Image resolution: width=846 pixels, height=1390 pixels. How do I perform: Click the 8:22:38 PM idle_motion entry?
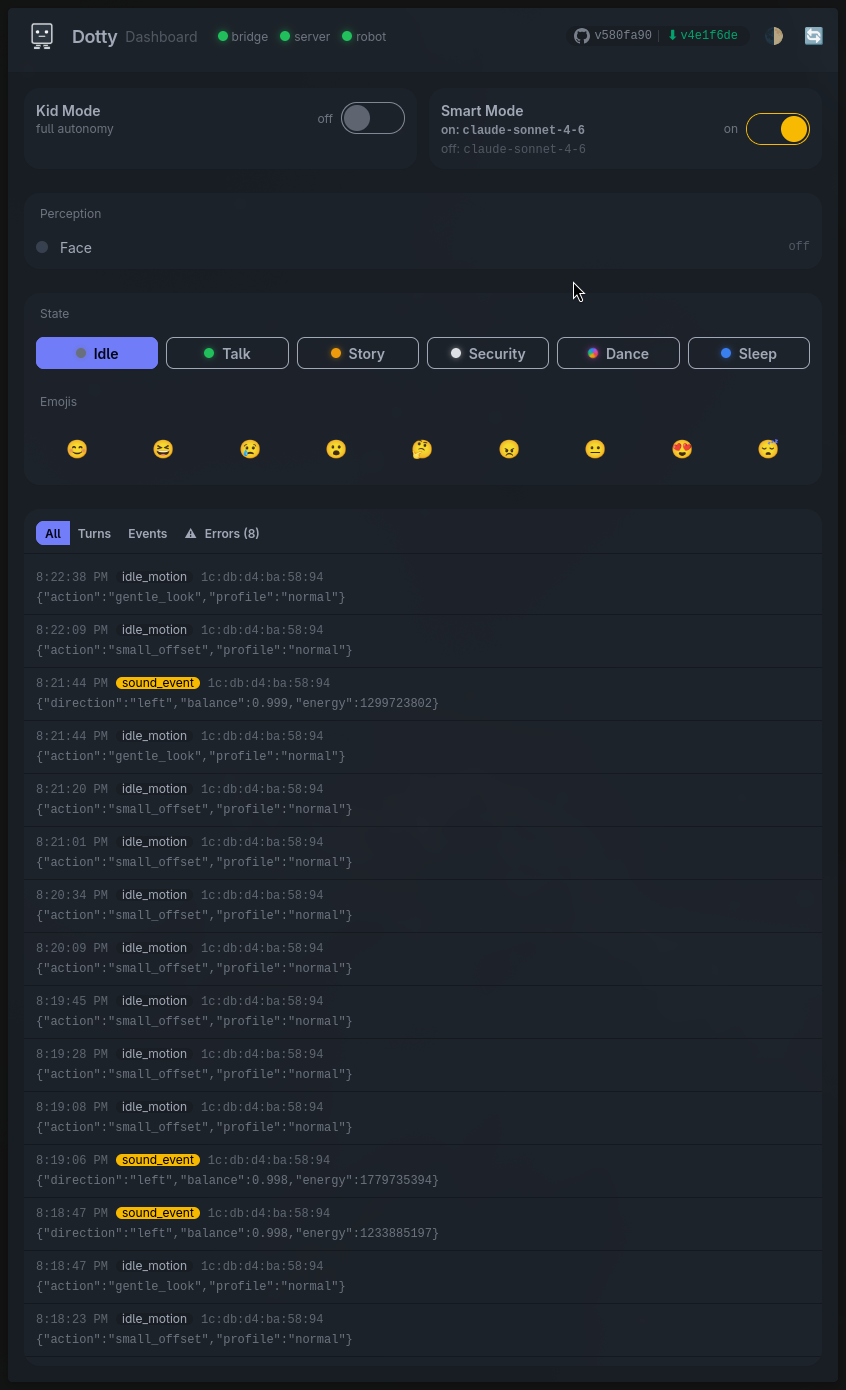pos(423,587)
